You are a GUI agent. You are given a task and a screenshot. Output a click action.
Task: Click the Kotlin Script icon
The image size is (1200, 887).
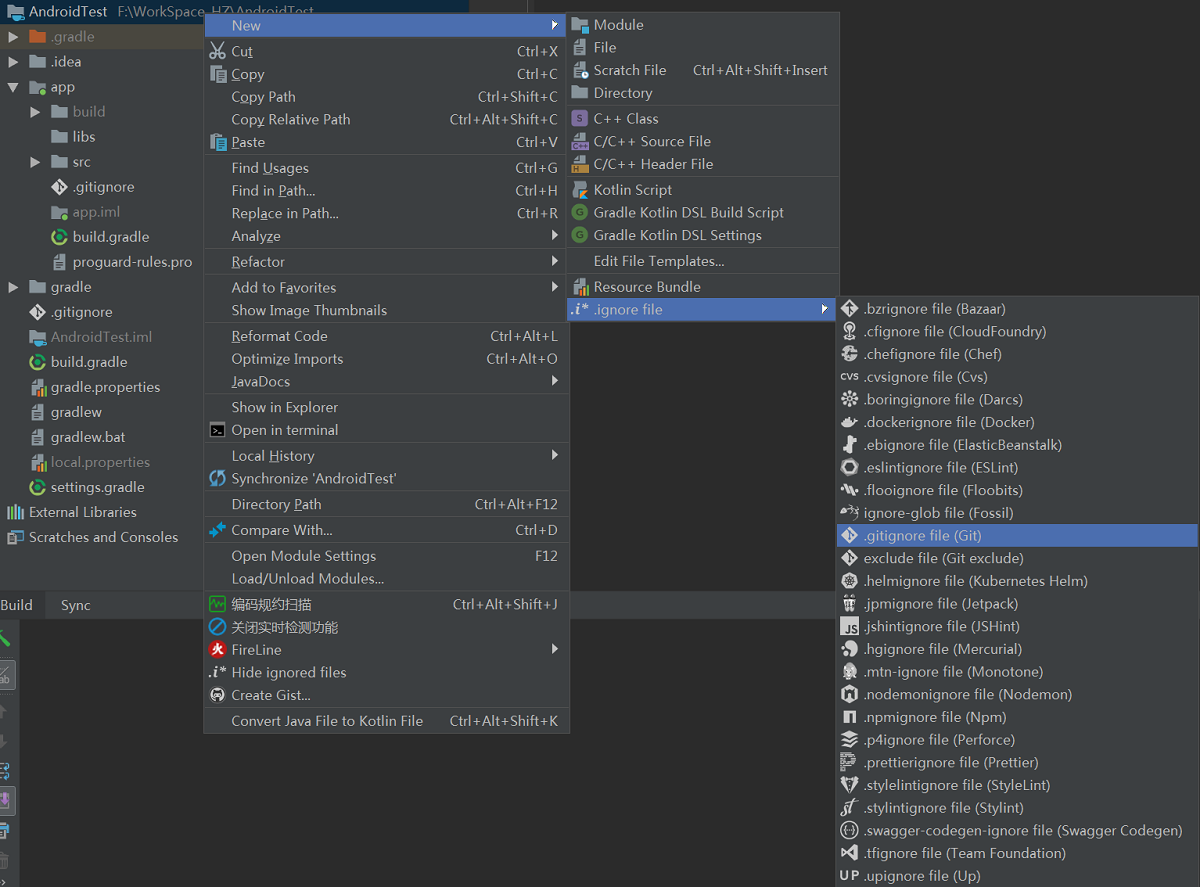(x=580, y=190)
